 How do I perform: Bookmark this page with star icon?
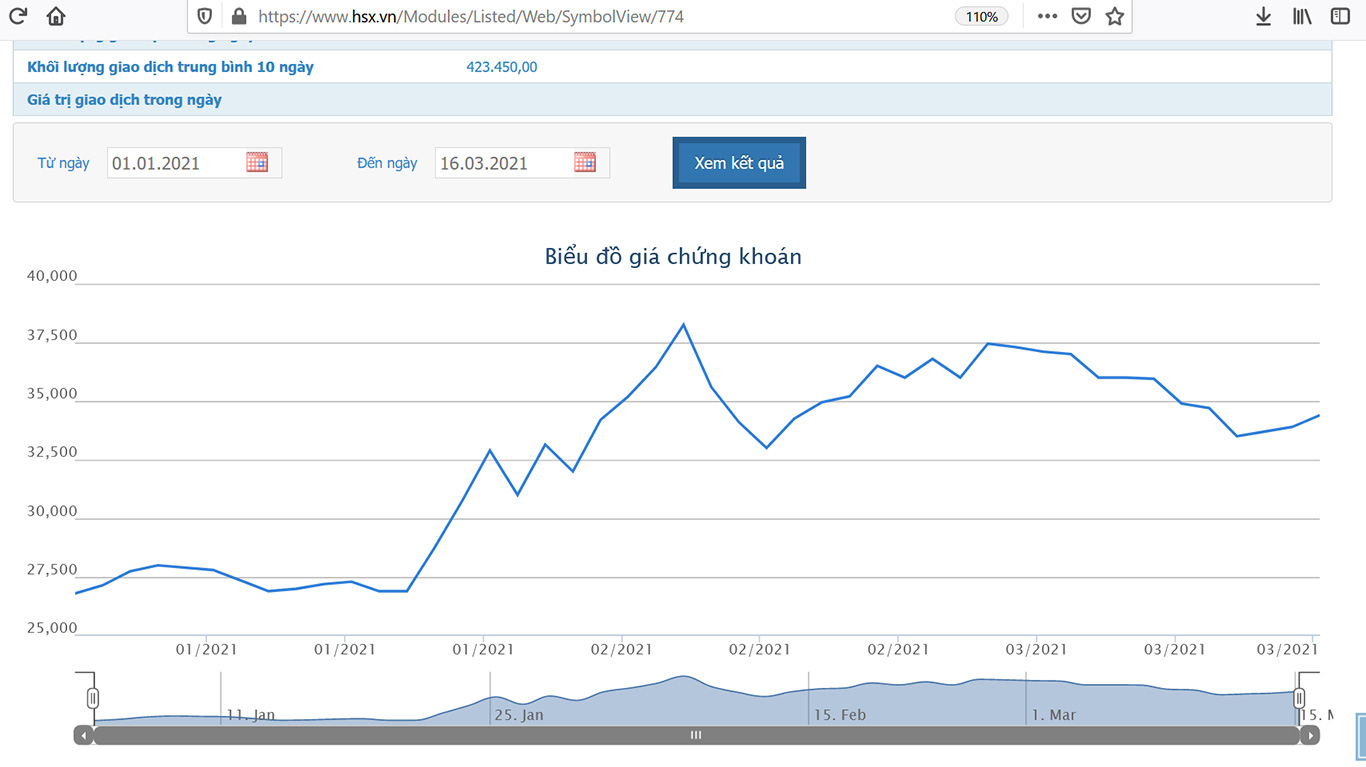[x=1115, y=16]
